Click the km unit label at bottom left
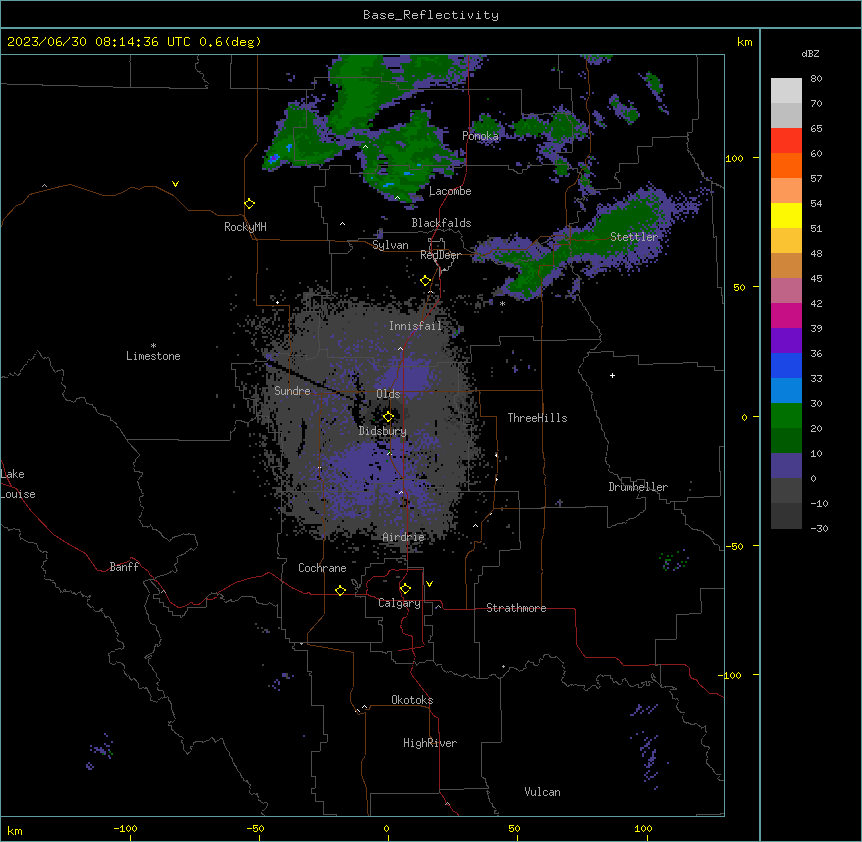Viewport: 862px width, 842px height. click(x=15, y=830)
